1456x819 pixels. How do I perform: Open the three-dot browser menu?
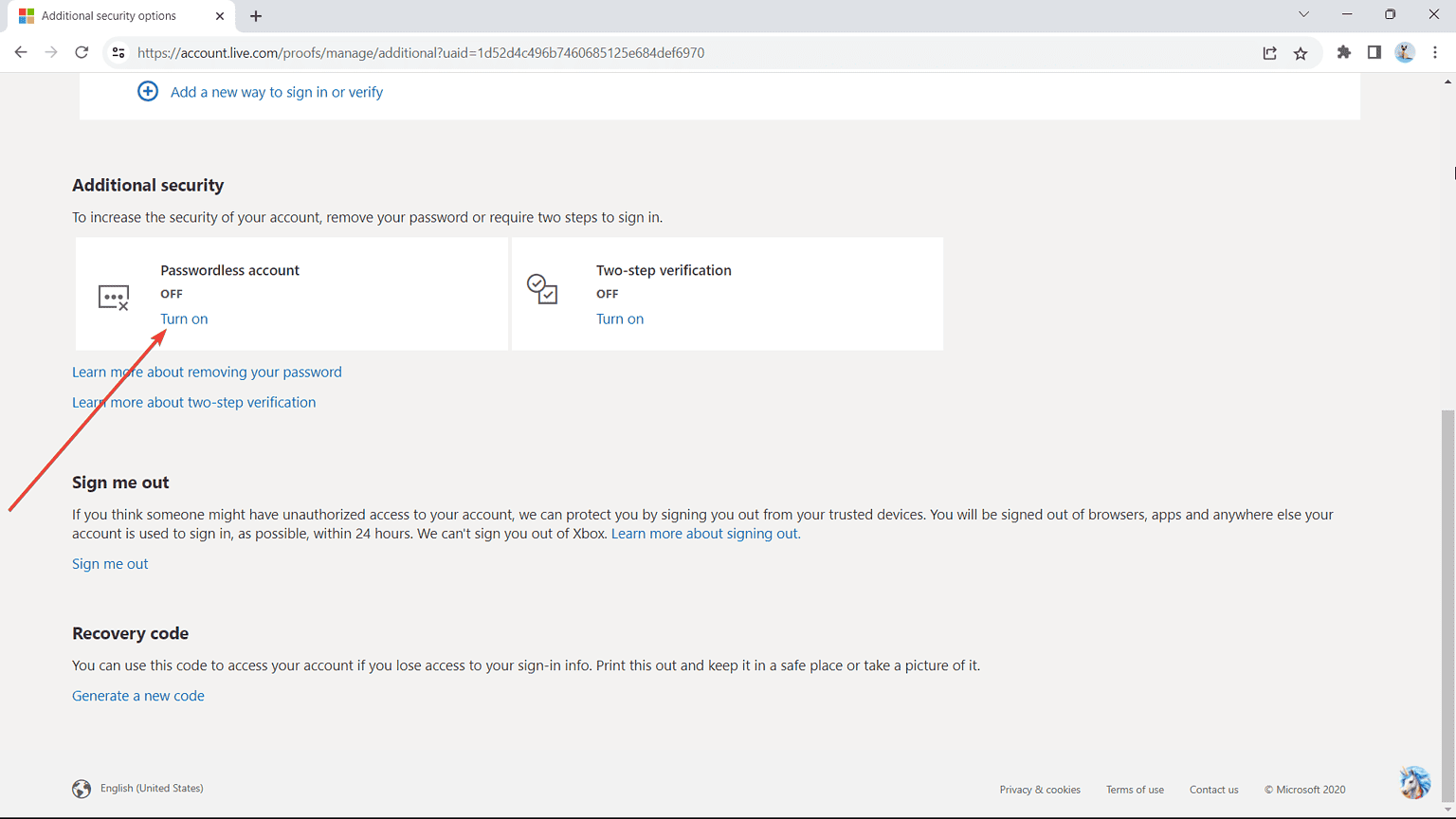point(1435,53)
